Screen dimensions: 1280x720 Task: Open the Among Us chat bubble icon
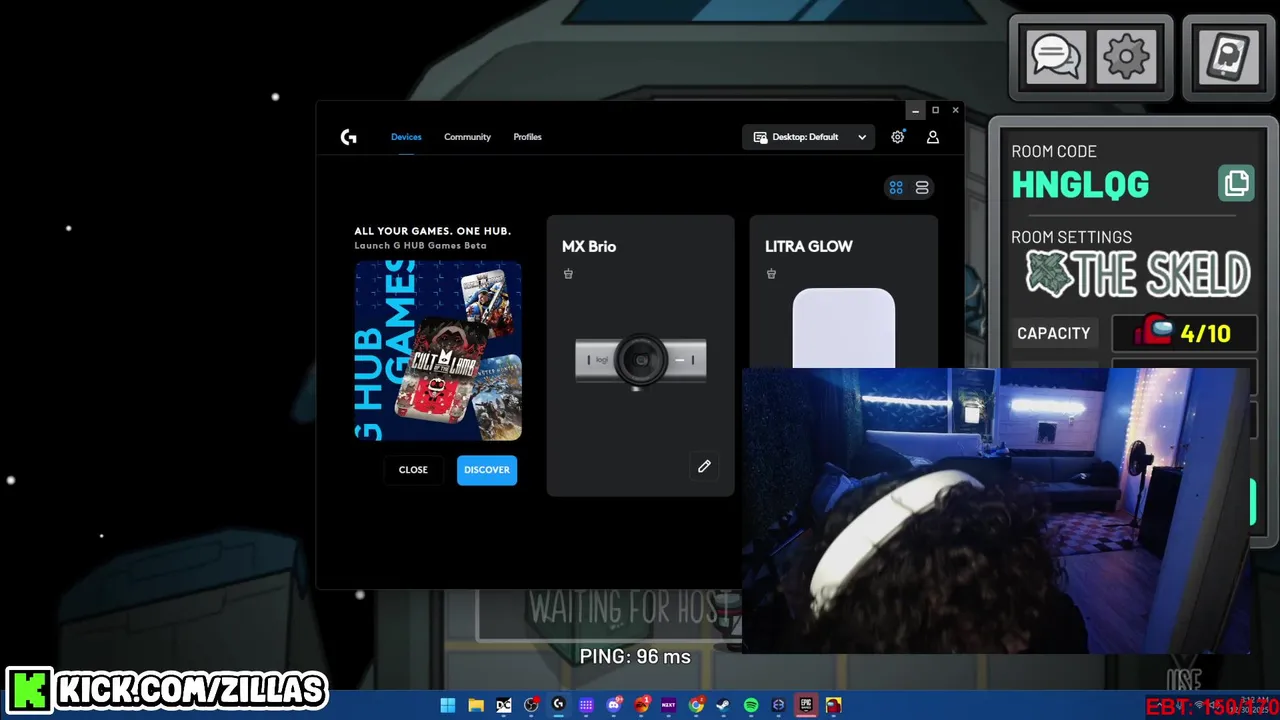click(x=1055, y=57)
